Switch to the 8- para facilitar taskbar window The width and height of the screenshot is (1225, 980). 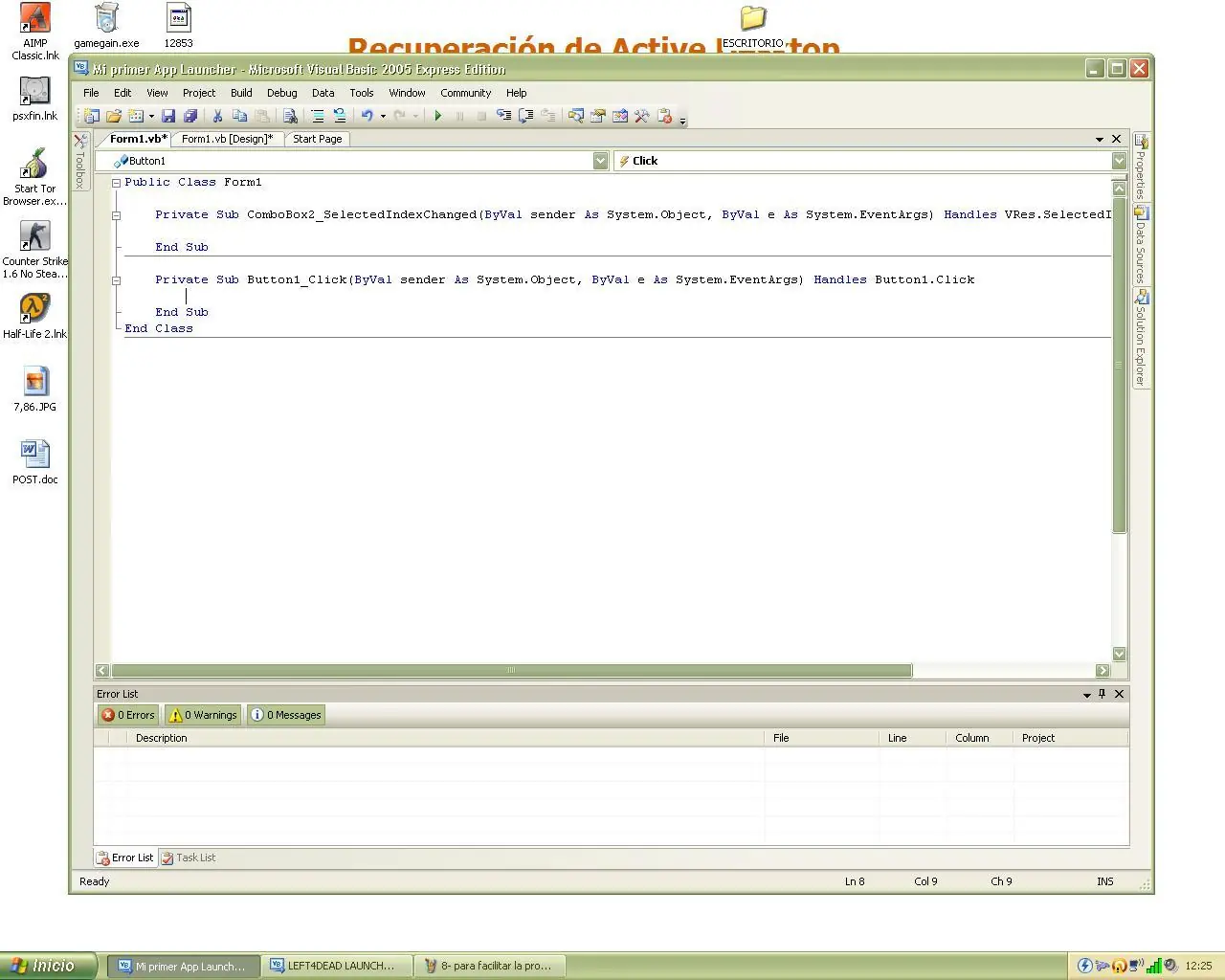click(x=491, y=967)
